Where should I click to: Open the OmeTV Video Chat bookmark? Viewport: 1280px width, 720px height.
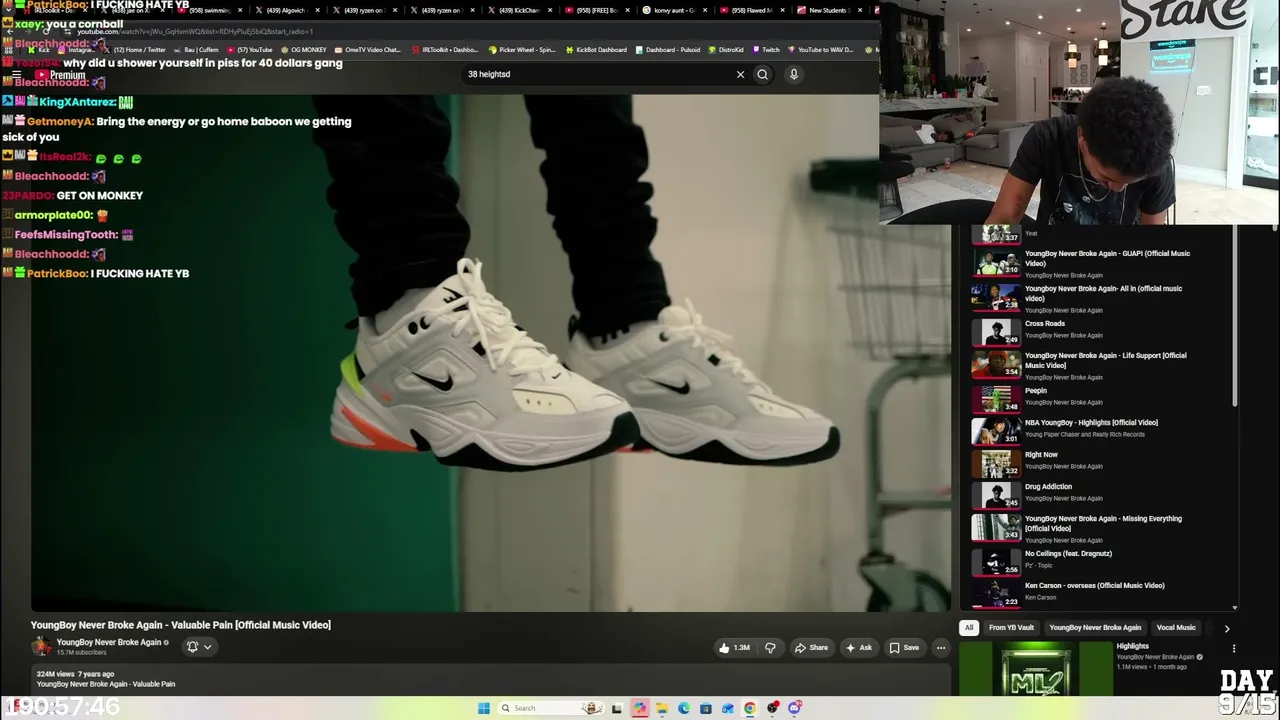pyautogui.click(x=367, y=50)
